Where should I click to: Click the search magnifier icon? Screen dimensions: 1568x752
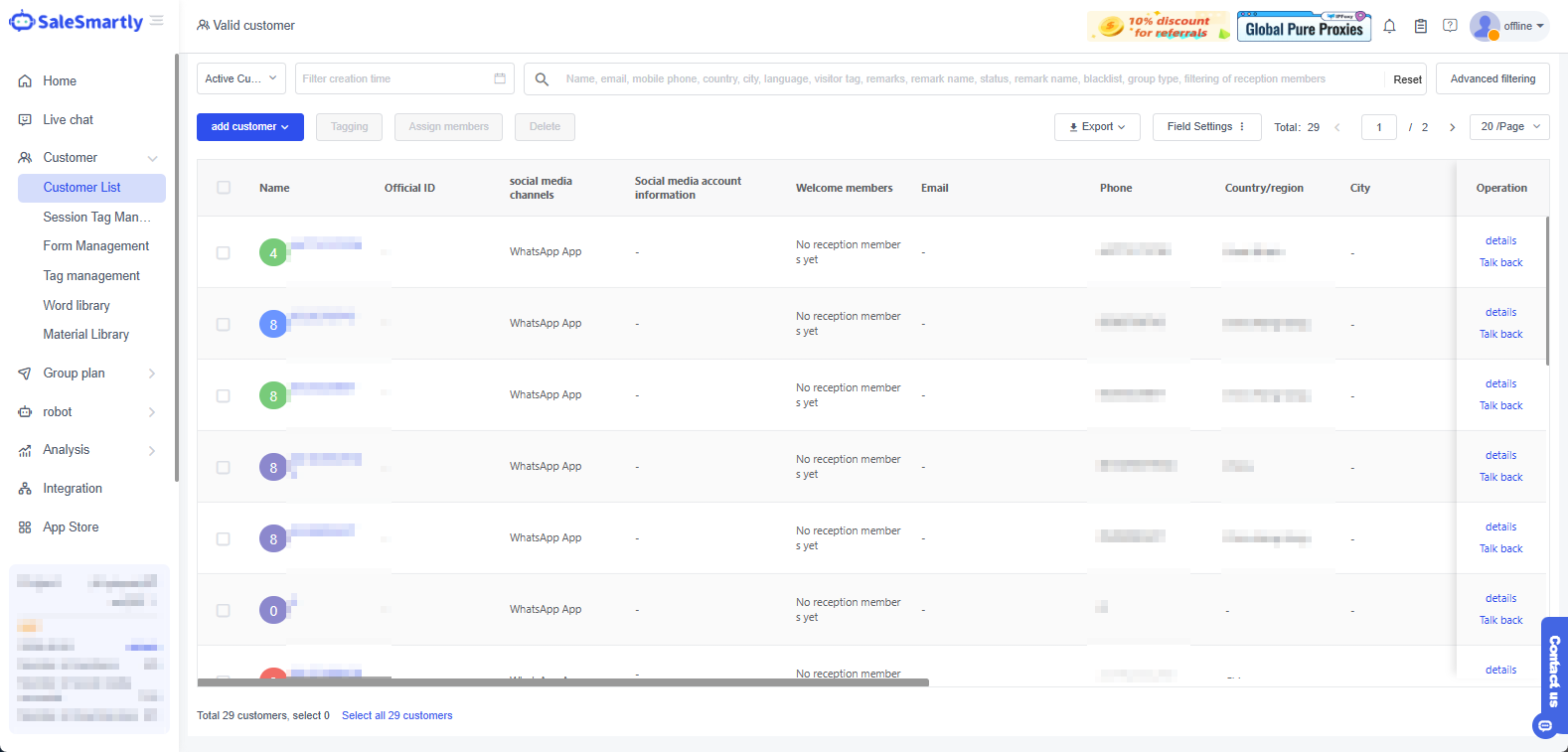point(542,79)
